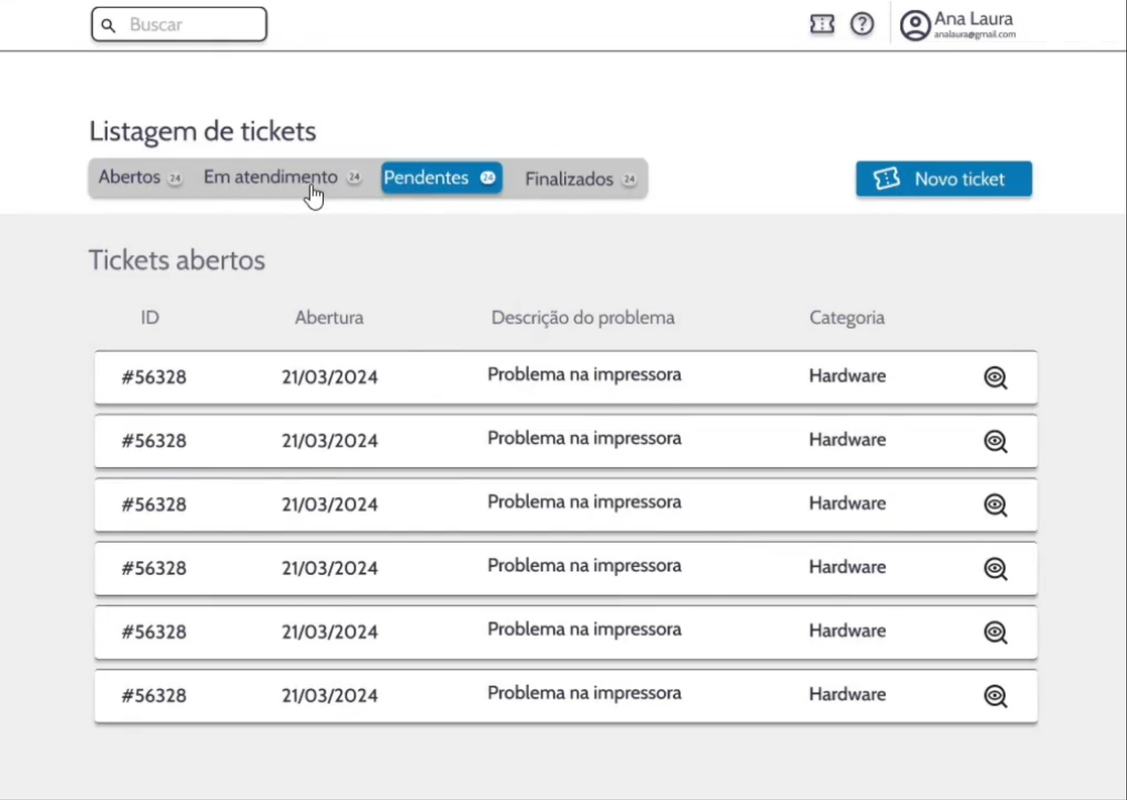The height and width of the screenshot is (800, 1127).
Task: Click the Descrição do problema column header
Action: pos(583,318)
